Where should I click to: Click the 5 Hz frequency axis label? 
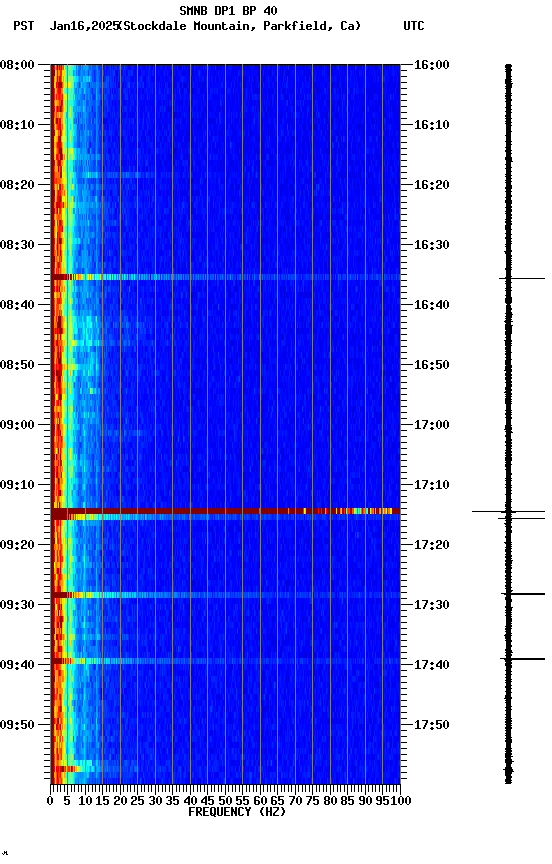point(67,801)
